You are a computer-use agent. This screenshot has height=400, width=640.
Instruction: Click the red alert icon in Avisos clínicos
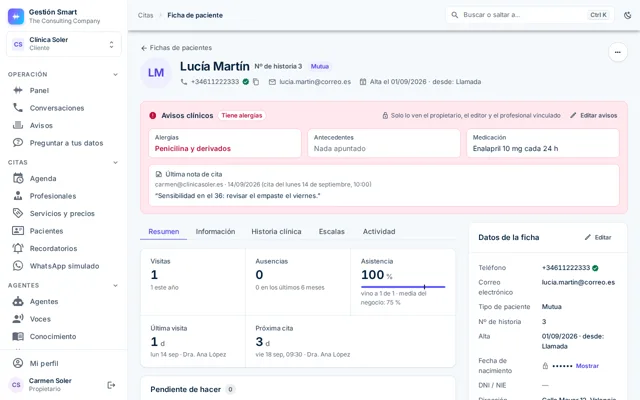point(153,116)
